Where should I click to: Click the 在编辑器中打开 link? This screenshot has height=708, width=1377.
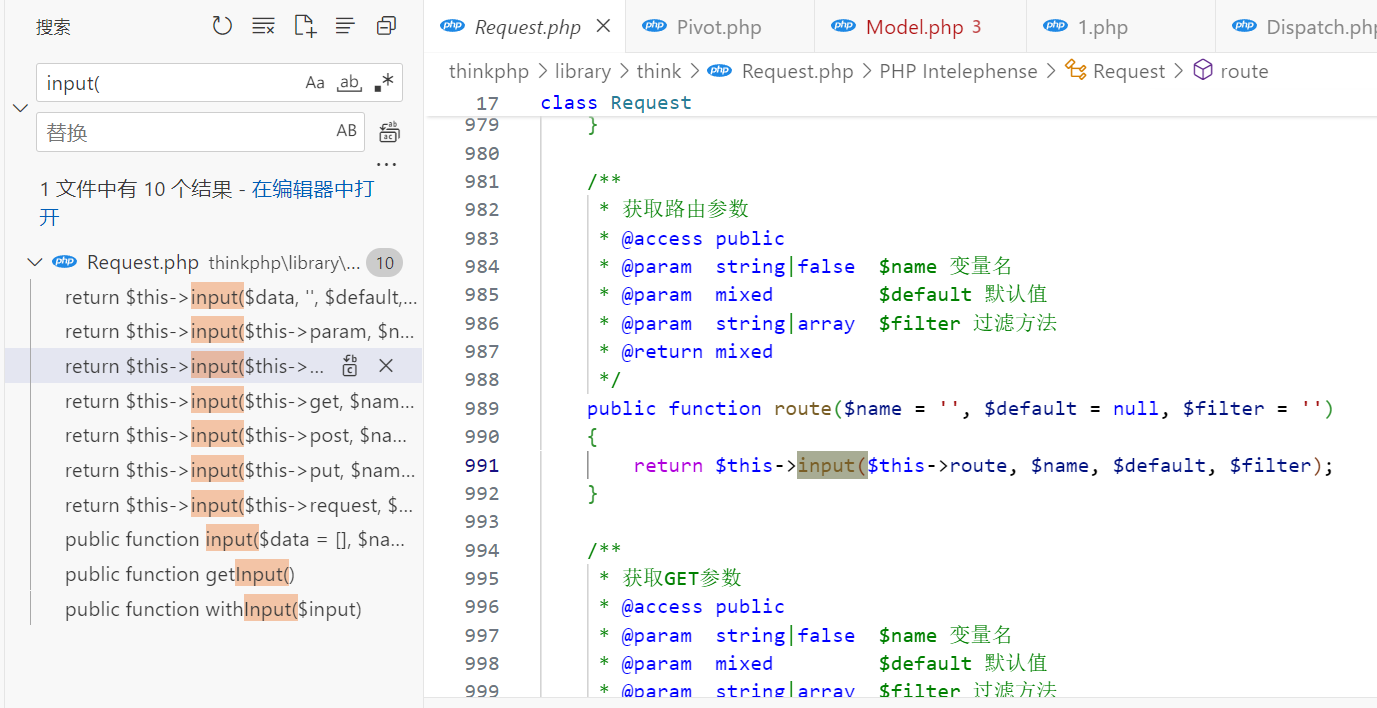pyautogui.click(x=312, y=189)
